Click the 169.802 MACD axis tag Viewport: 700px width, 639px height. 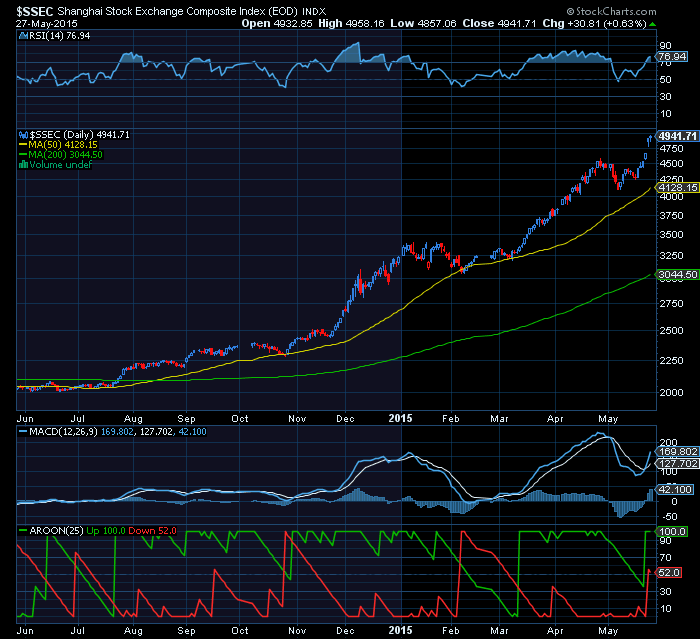click(677, 451)
